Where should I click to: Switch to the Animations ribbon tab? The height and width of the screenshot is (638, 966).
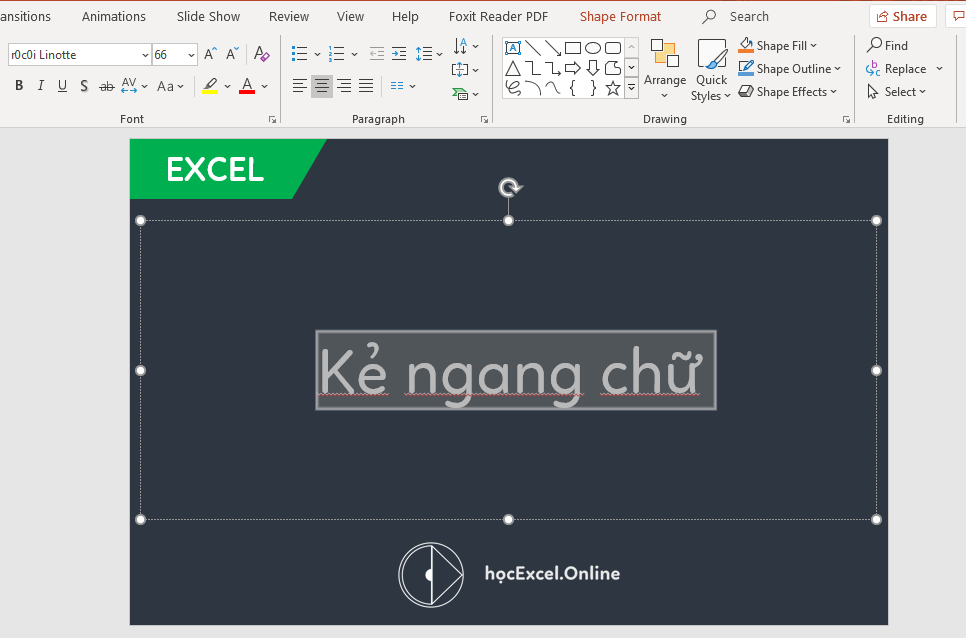113,16
